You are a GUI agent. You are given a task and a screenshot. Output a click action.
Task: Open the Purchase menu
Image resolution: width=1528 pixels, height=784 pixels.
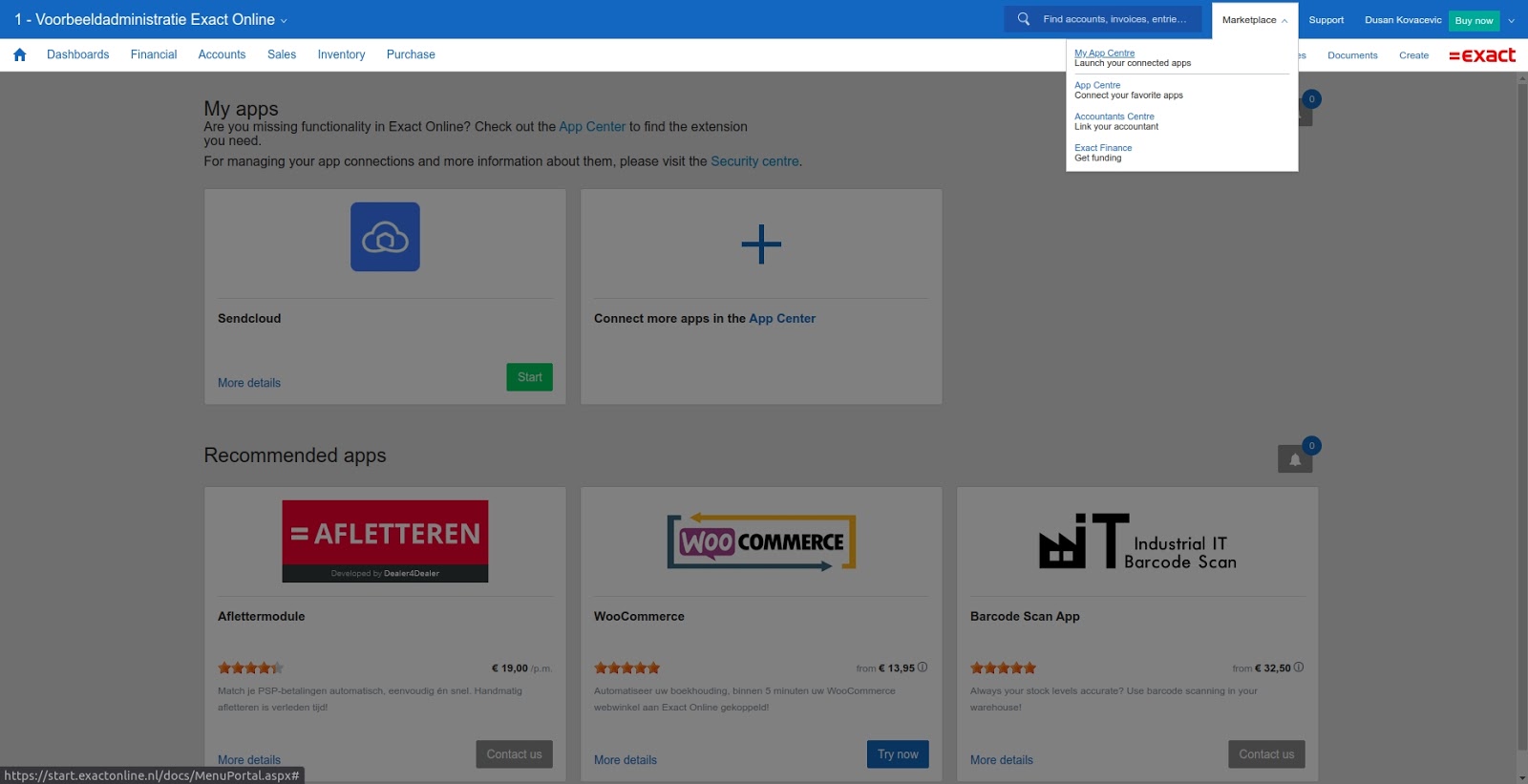click(x=411, y=54)
